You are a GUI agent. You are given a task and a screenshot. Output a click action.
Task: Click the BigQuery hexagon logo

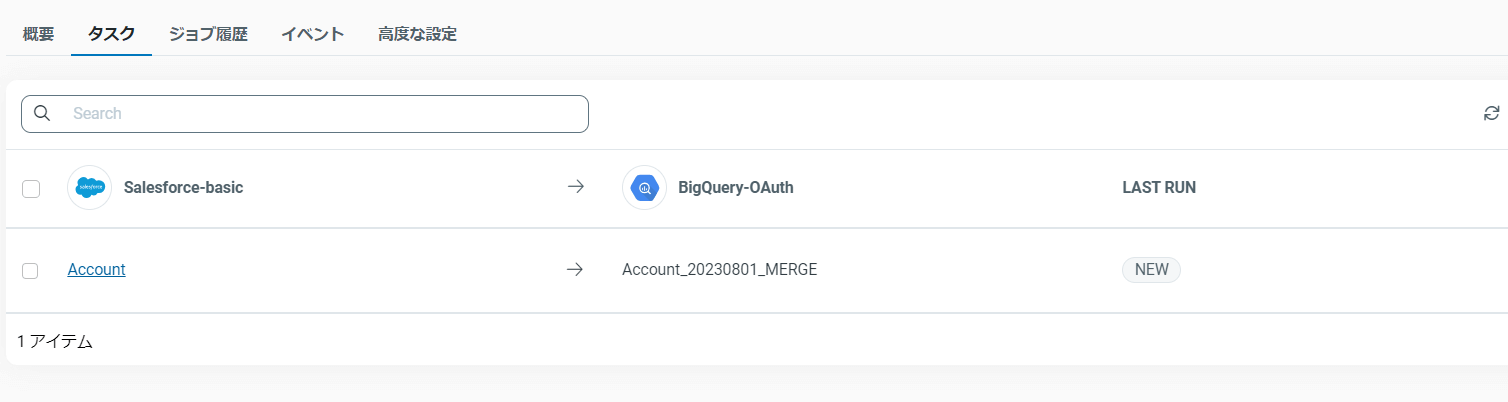pos(644,187)
